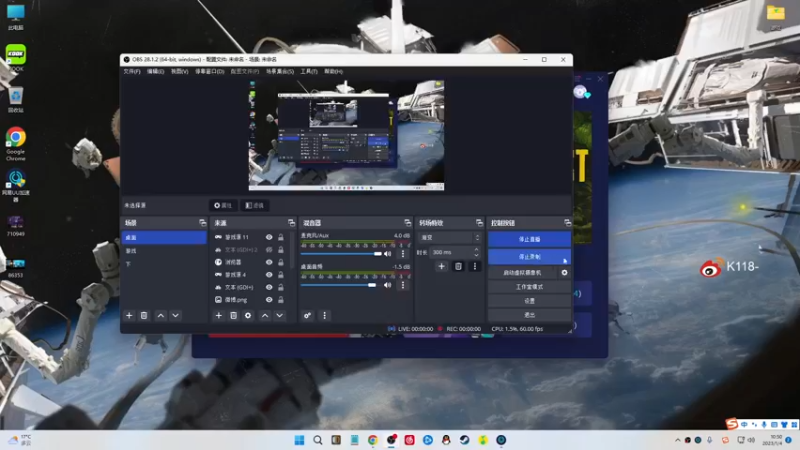Click the stop streaming (停止直播) button
Image resolution: width=800 pixels, height=450 pixels.
coord(529,239)
